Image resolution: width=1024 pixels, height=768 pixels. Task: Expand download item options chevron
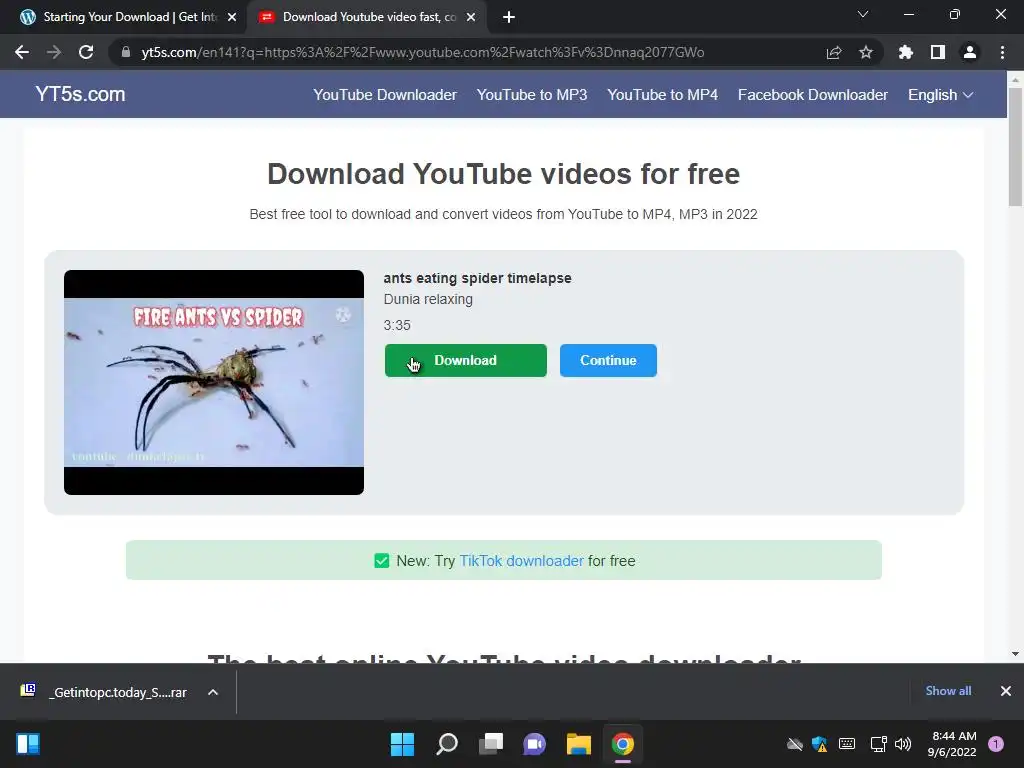click(x=213, y=692)
